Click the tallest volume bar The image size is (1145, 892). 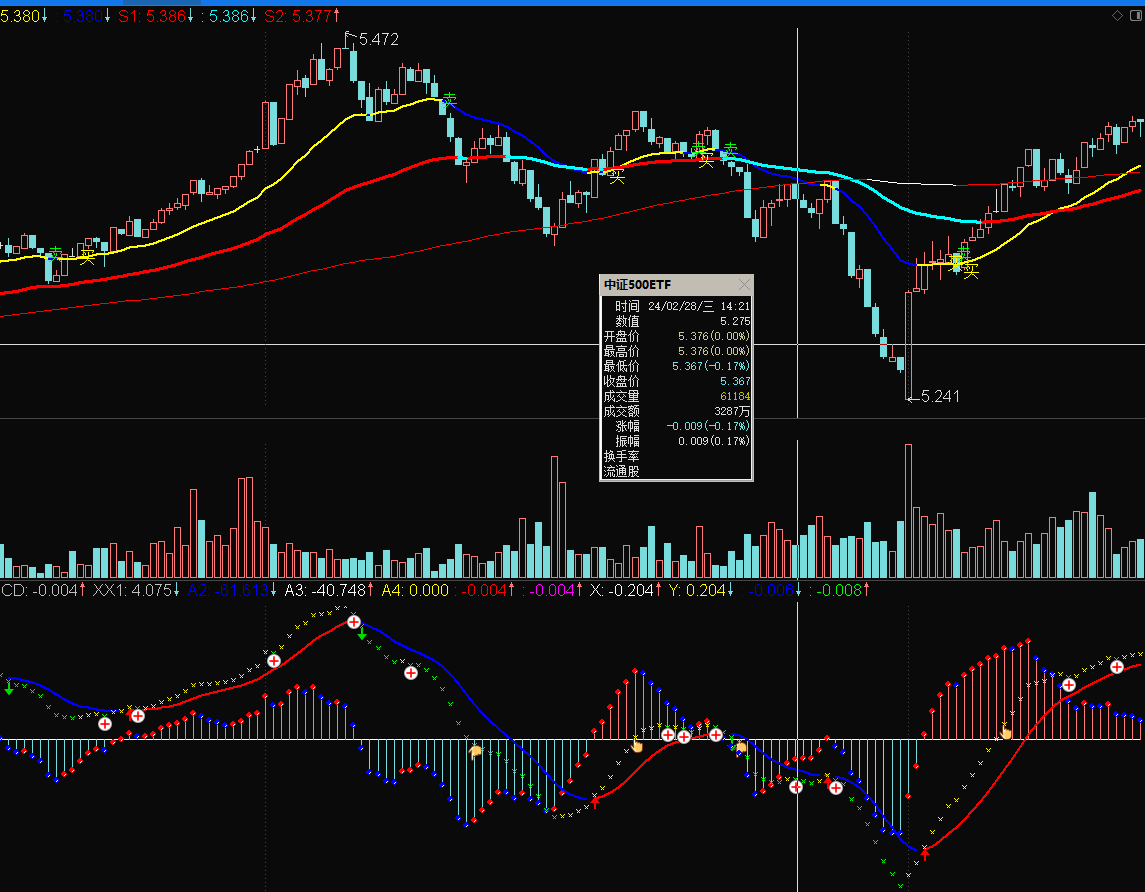[x=908, y=510]
